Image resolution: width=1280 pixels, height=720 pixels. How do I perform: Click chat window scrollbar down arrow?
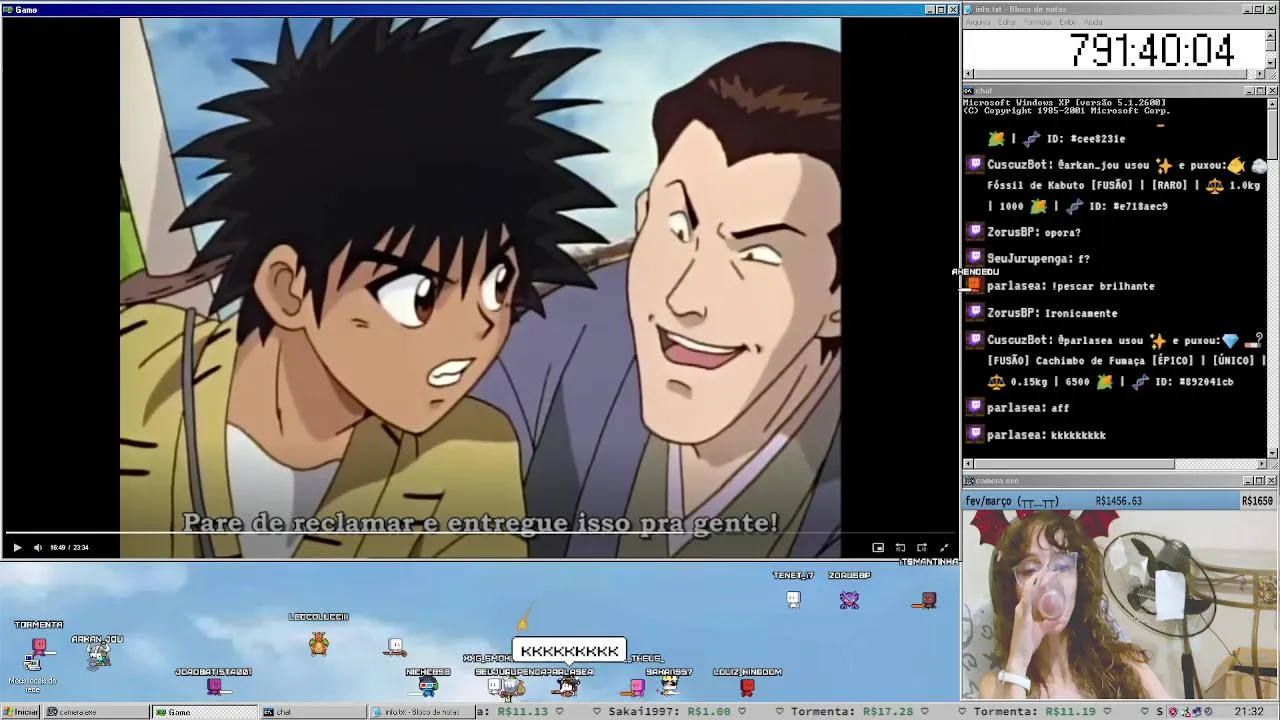pos(1272,452)
